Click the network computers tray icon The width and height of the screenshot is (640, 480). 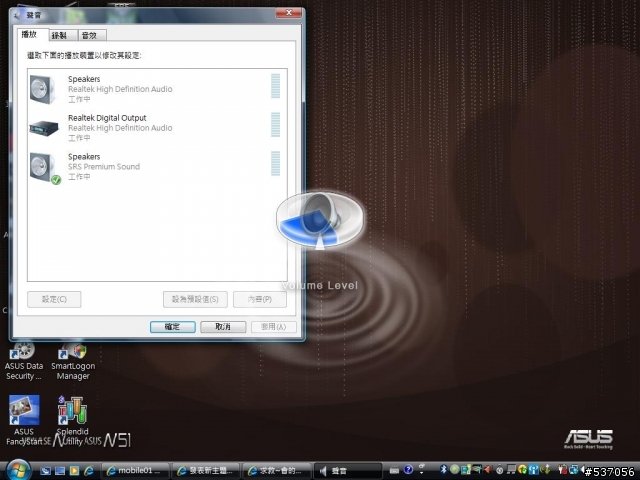tap(573, 469)
